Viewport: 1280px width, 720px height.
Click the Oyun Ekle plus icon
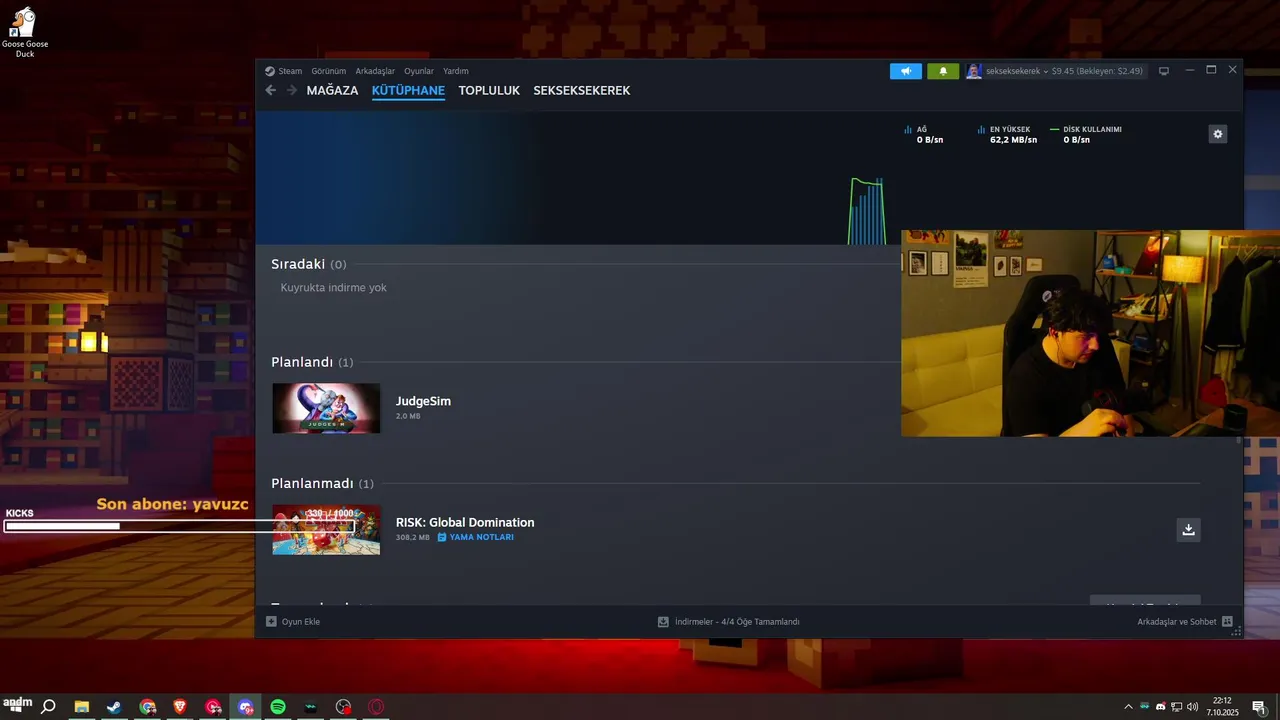click(271, 621)
